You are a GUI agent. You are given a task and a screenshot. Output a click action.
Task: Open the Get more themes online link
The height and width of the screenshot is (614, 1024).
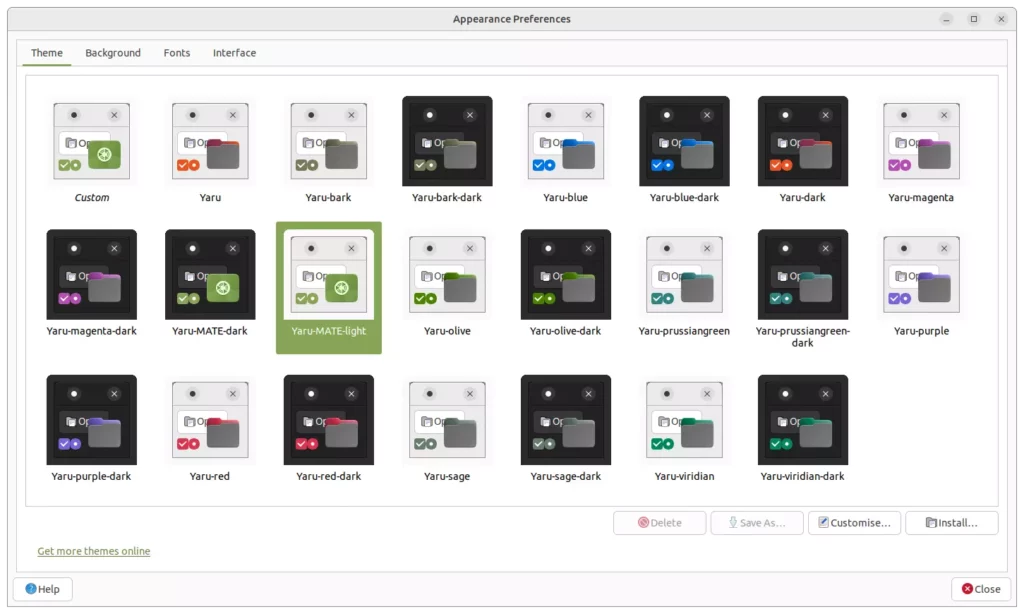pyautogui.click(x=93, y=551)
